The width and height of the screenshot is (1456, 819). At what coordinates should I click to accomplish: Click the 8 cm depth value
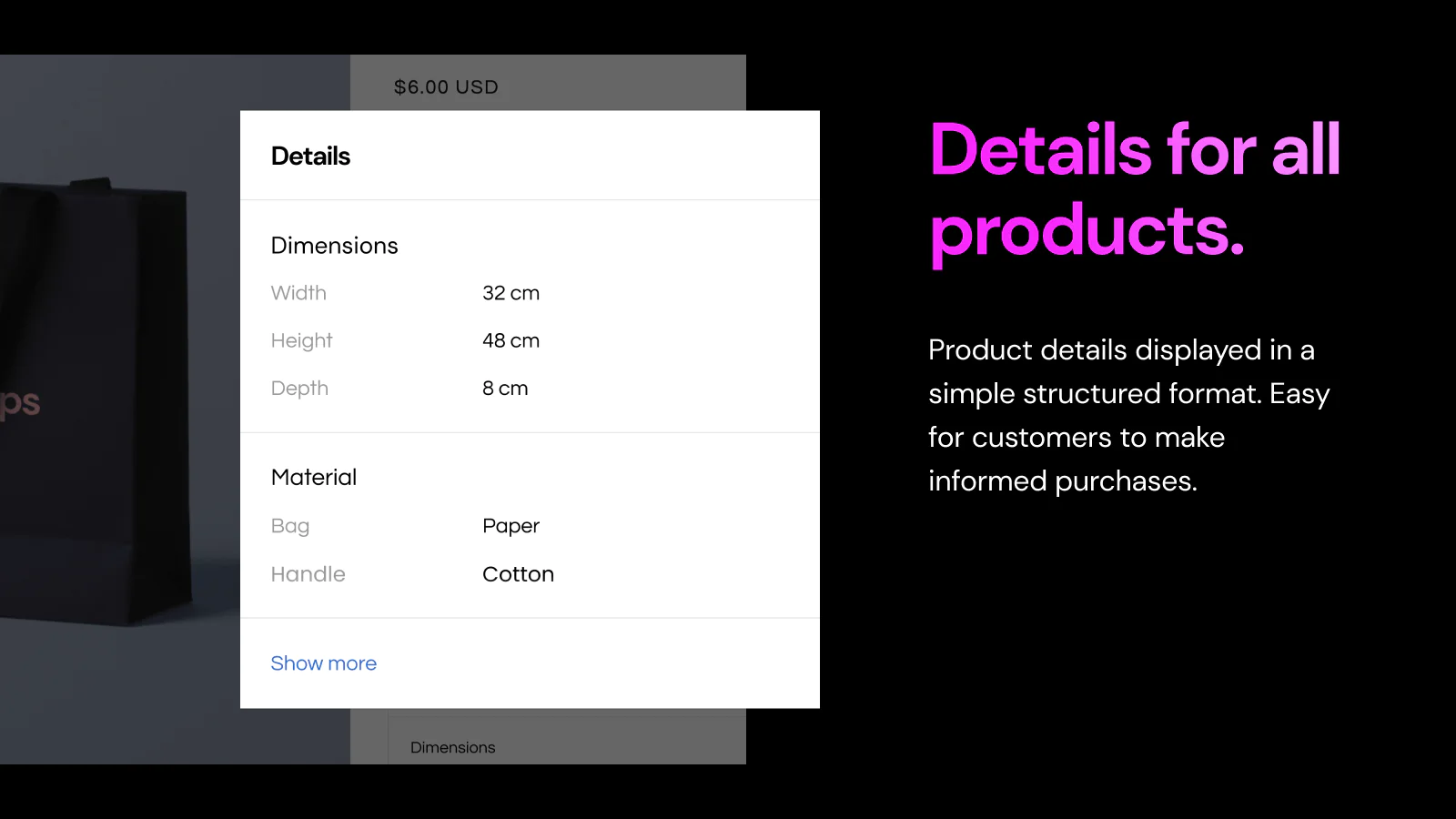coord(505,389)
